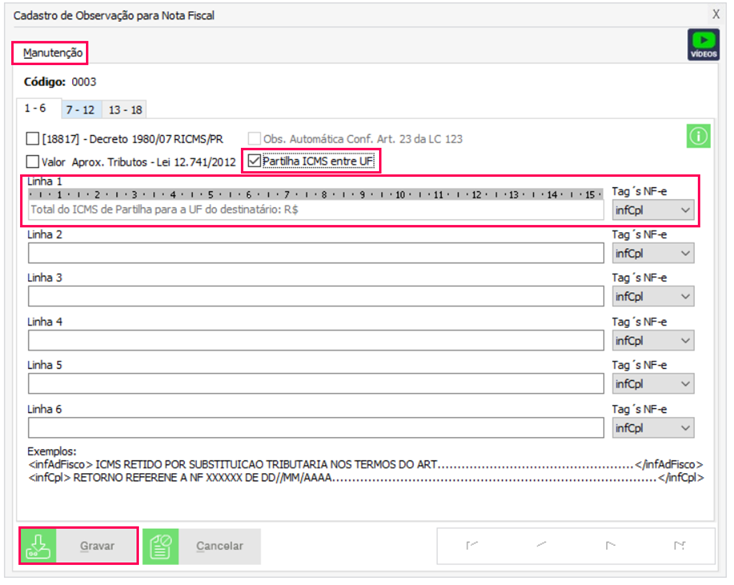Switch to the 7 - 12 tab

79,109
